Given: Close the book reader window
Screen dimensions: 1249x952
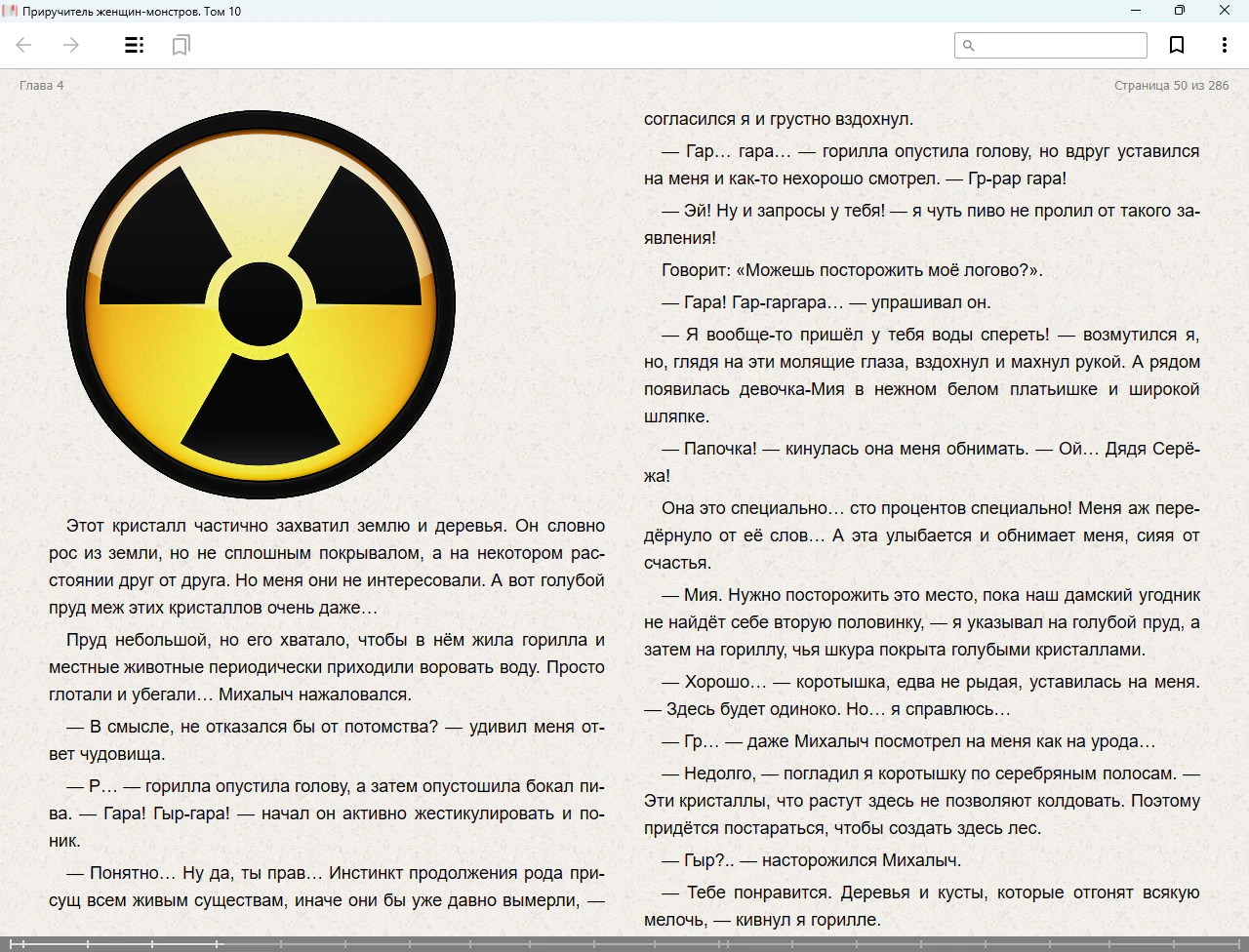Looking at the screenshot, I should [1225, 11].
